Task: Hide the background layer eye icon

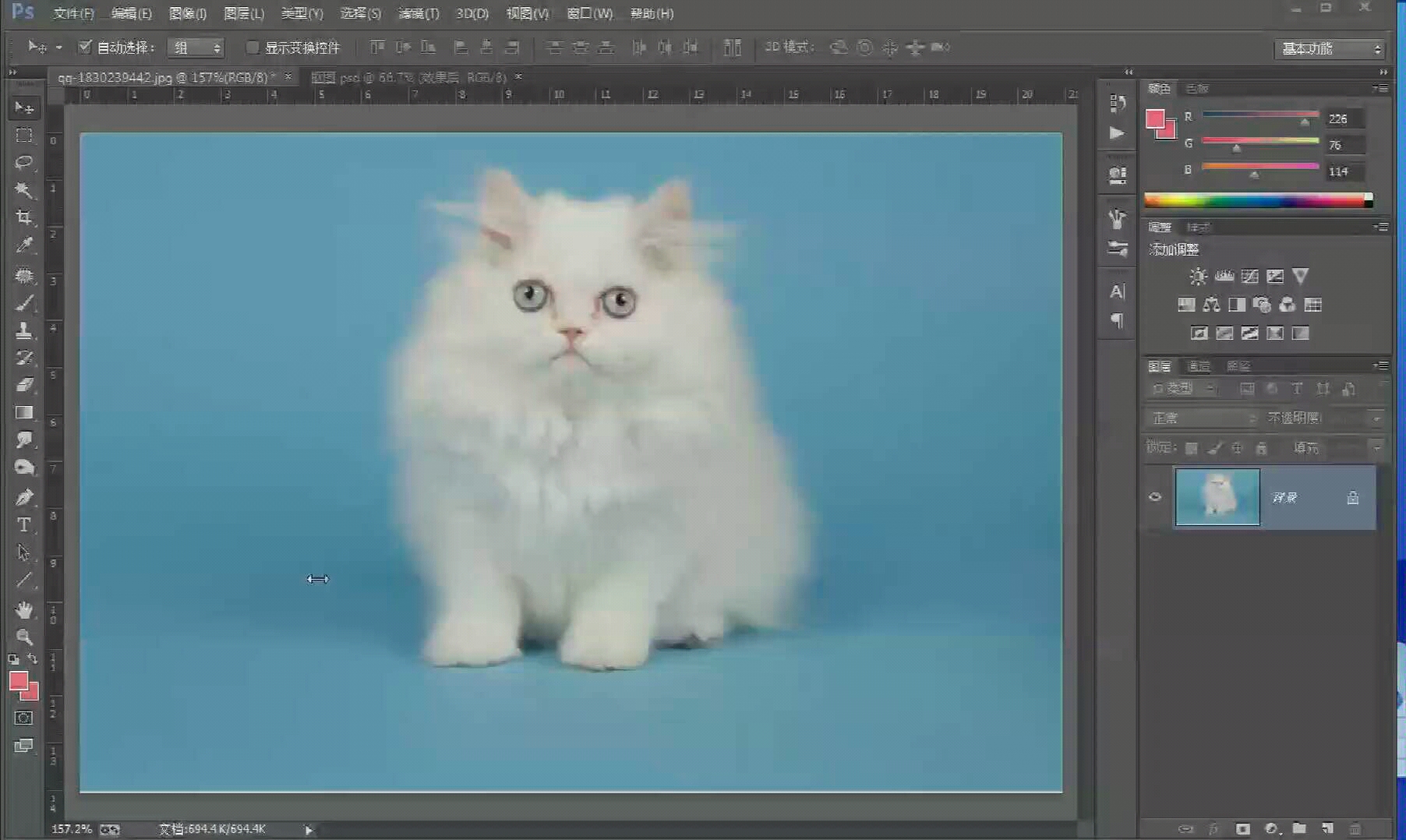Action: click(1155, 497)
